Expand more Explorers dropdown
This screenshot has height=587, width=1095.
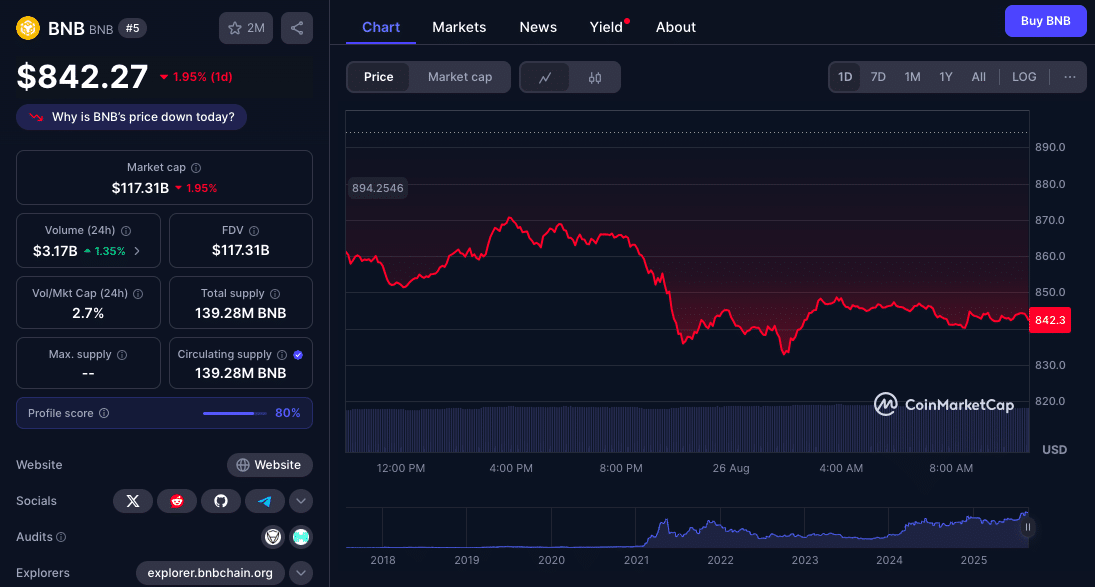click(301, 573)
